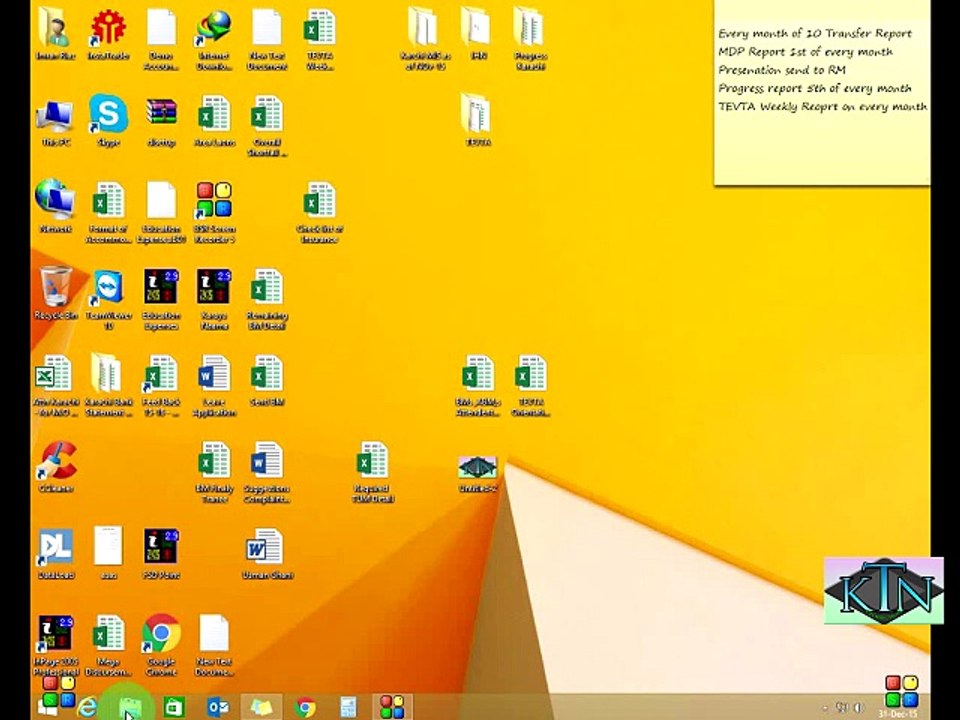960x720 pixels.
Task: Select the Check list of Insurance Excel file
Action: (319, 201)
